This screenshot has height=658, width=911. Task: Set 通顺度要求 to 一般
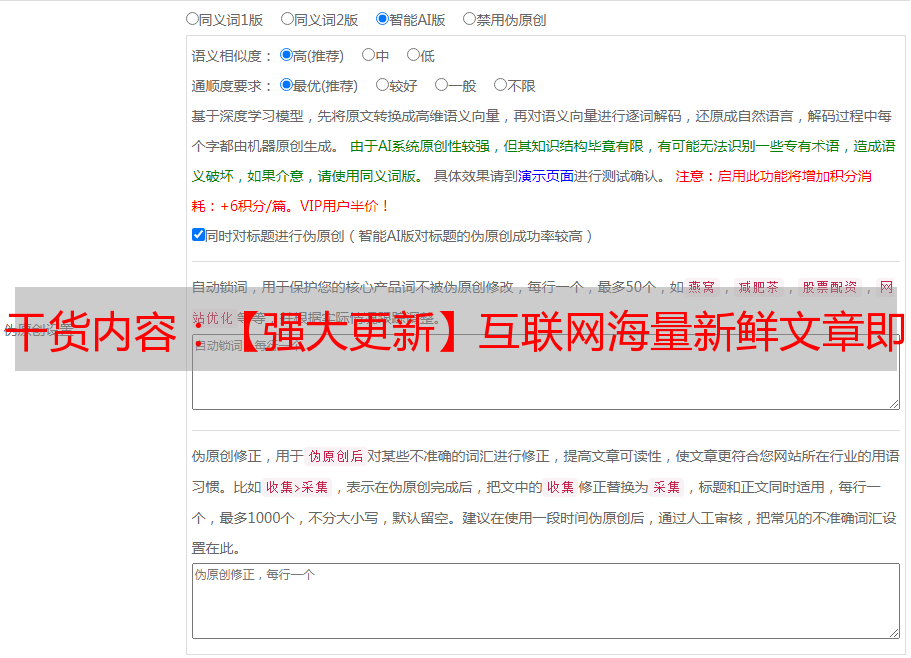(442, 85)
